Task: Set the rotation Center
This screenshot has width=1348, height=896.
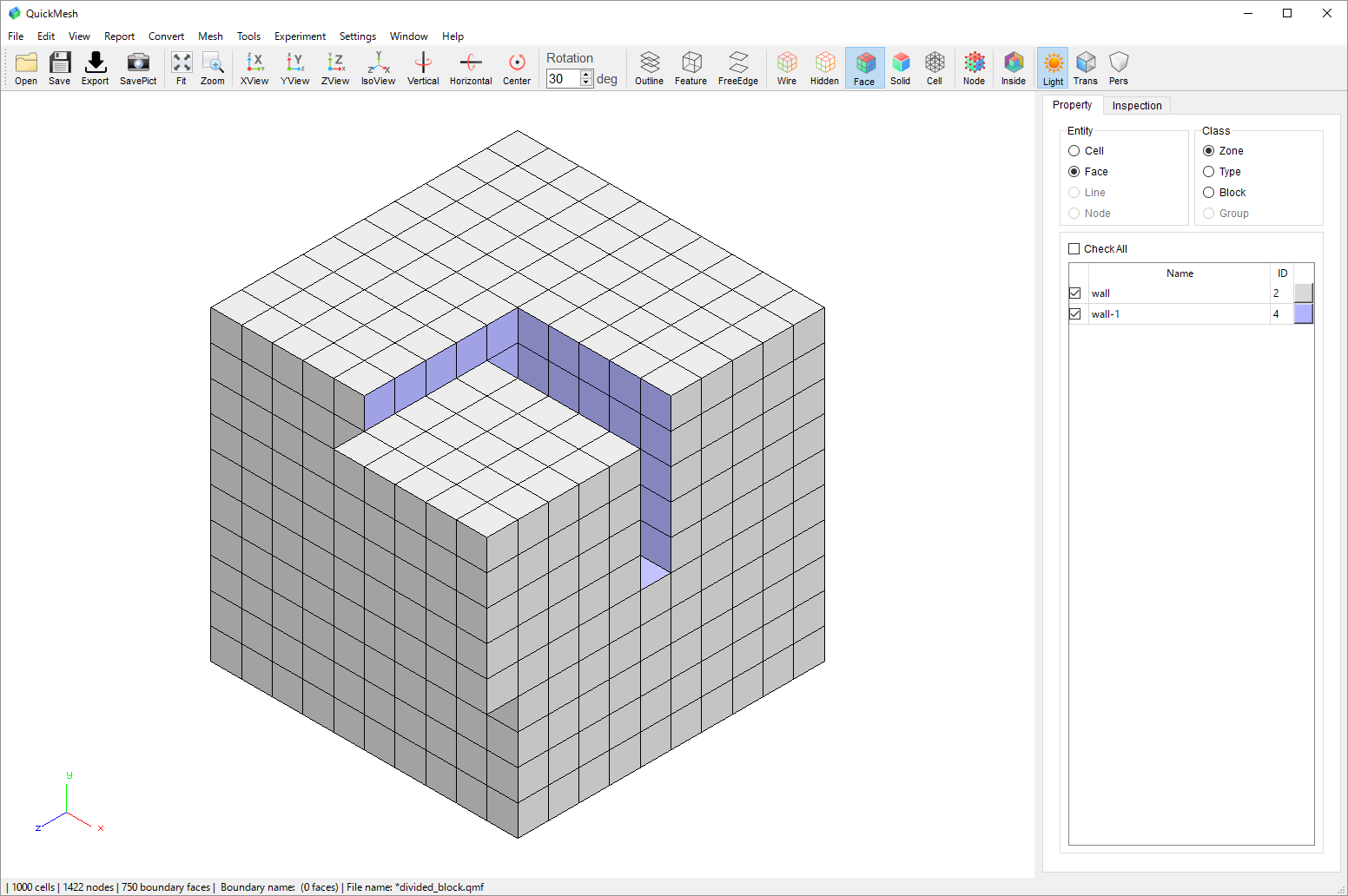Action: tap(517, 68)
